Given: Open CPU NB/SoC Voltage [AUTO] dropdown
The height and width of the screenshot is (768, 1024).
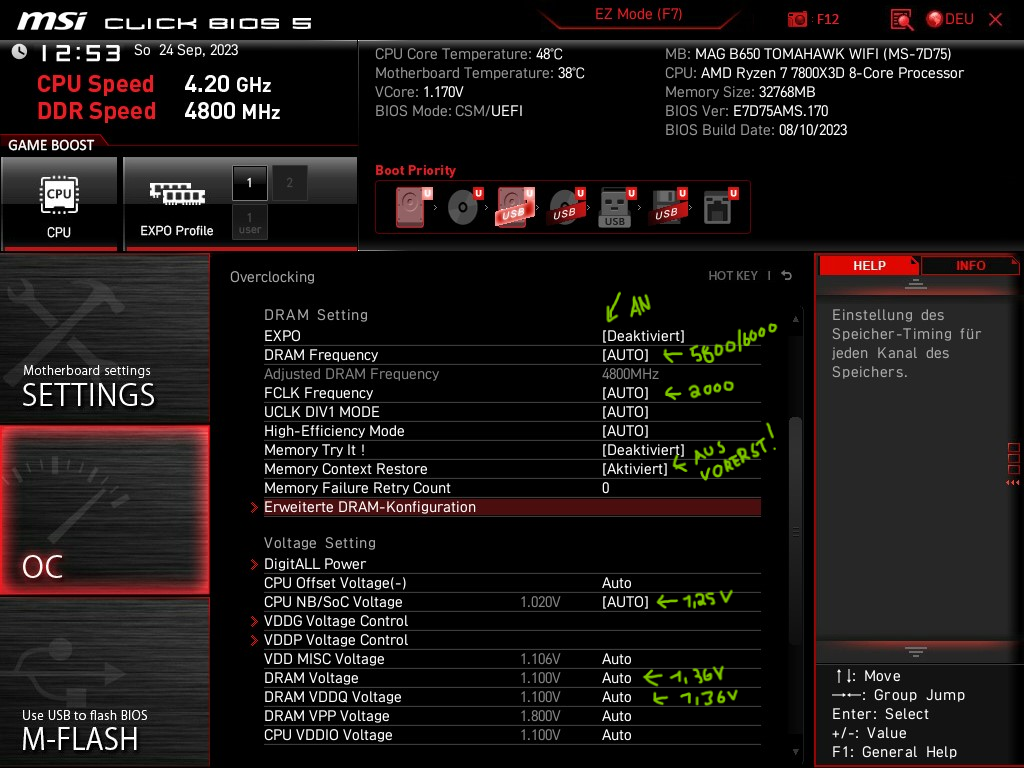Looking at the screenshot, I should point(625,601).
